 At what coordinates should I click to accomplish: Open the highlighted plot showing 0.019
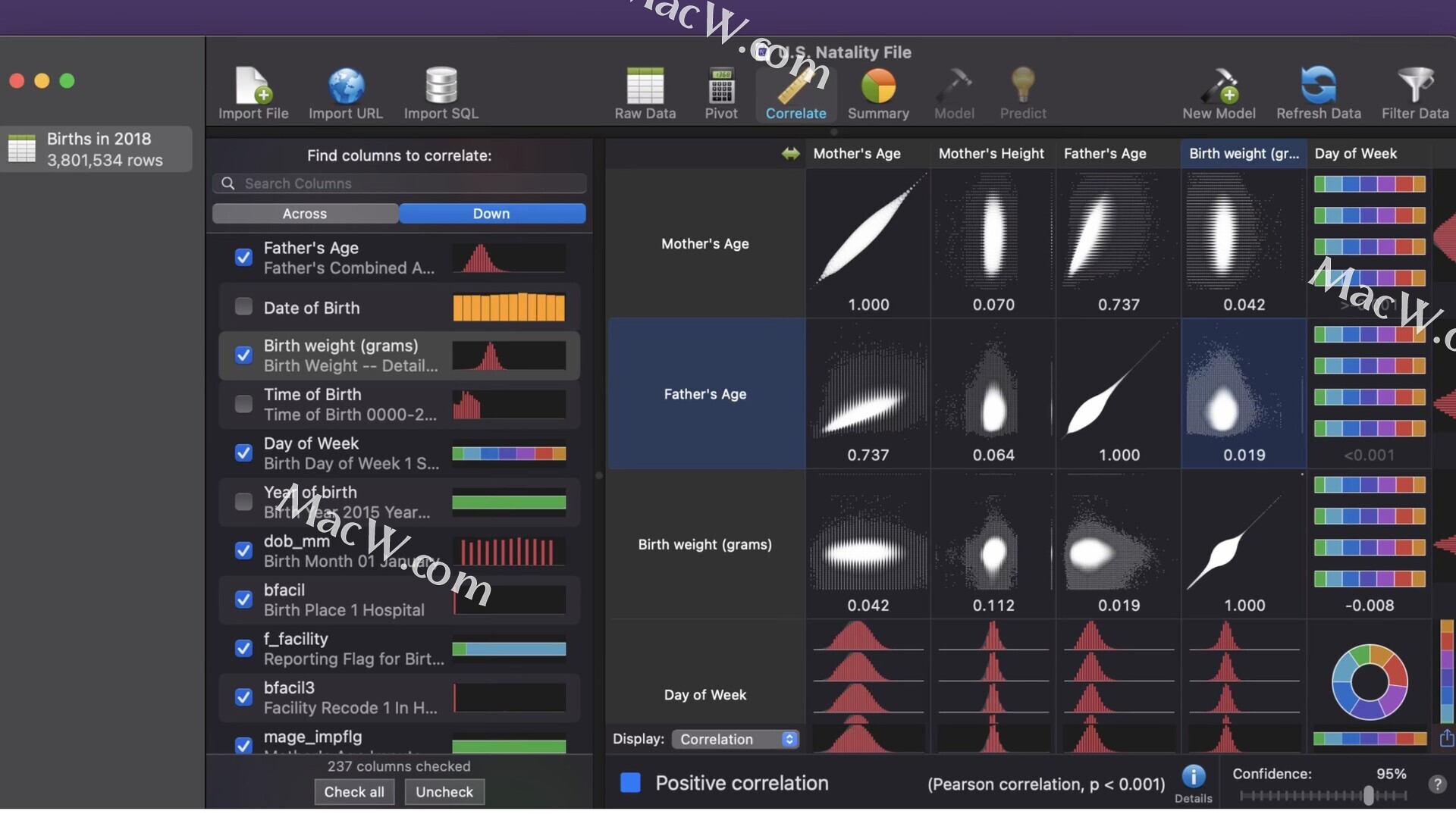click(x=1244, y=394)
